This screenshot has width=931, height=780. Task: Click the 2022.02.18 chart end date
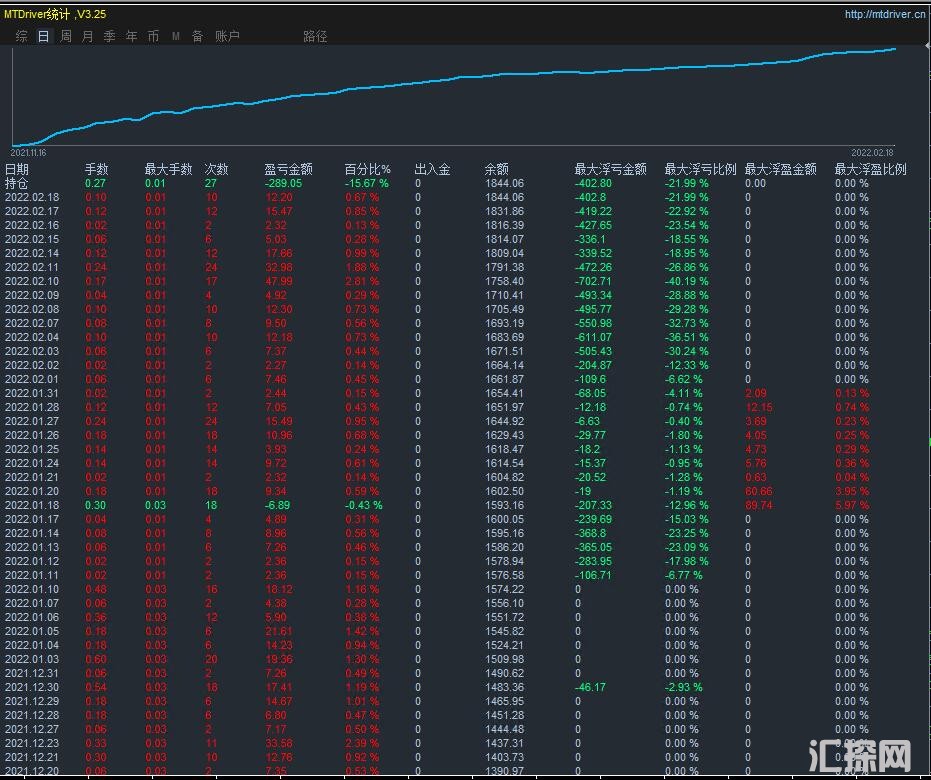click(x=872, y=153)
